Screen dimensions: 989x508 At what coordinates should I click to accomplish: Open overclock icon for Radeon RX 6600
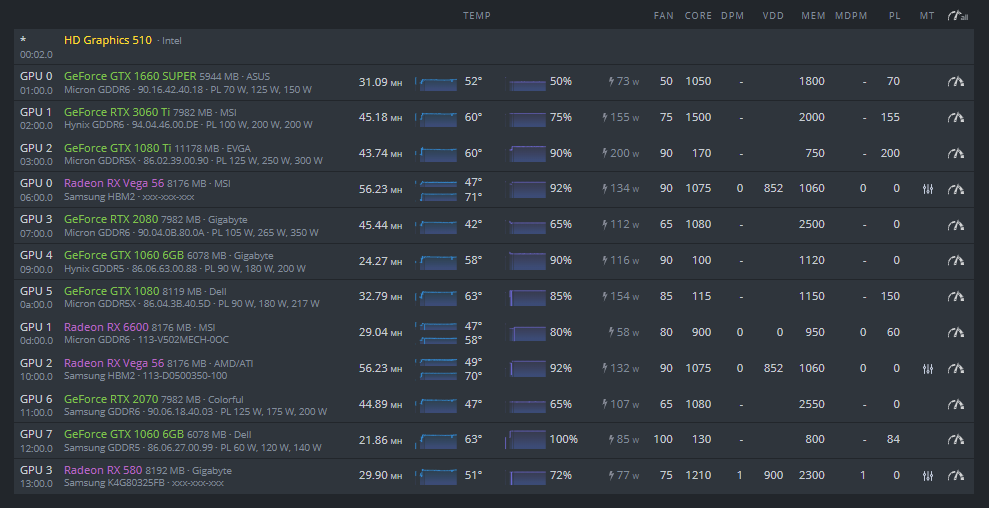[x=956, y=333]
